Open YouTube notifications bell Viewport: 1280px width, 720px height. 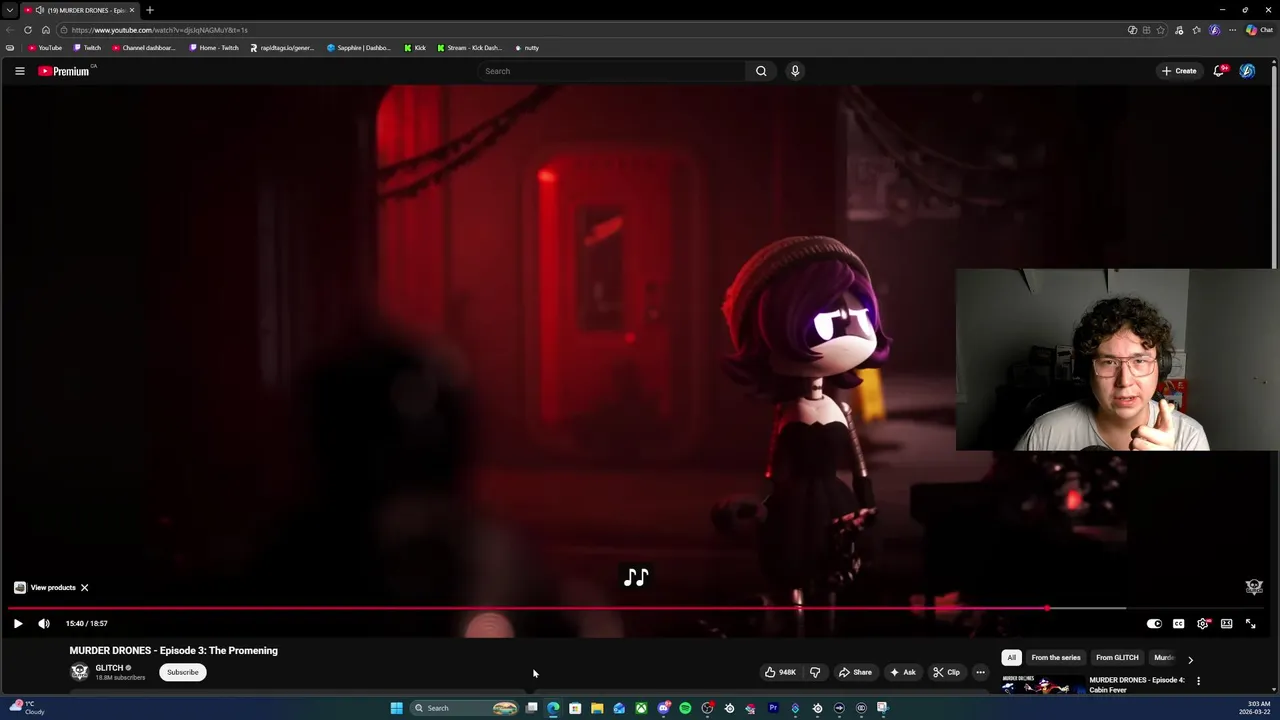(x=1219, y=71)
